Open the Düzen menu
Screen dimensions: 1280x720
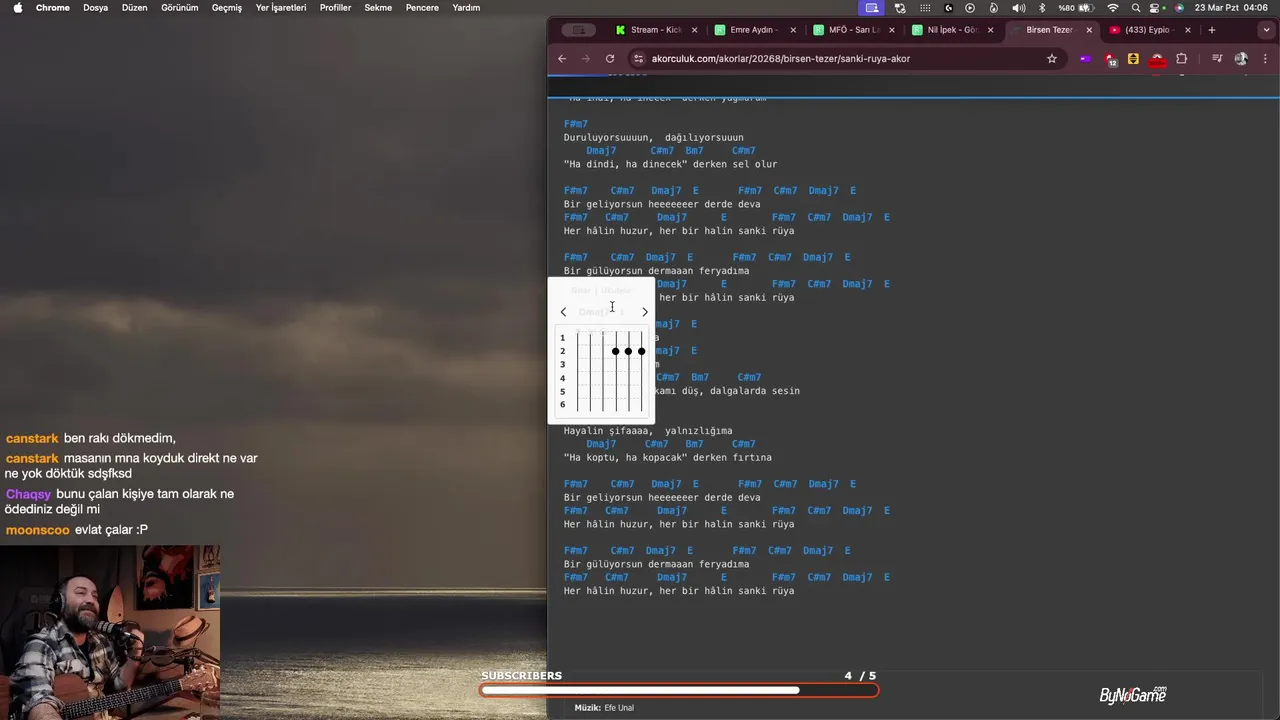pos(135,7)
